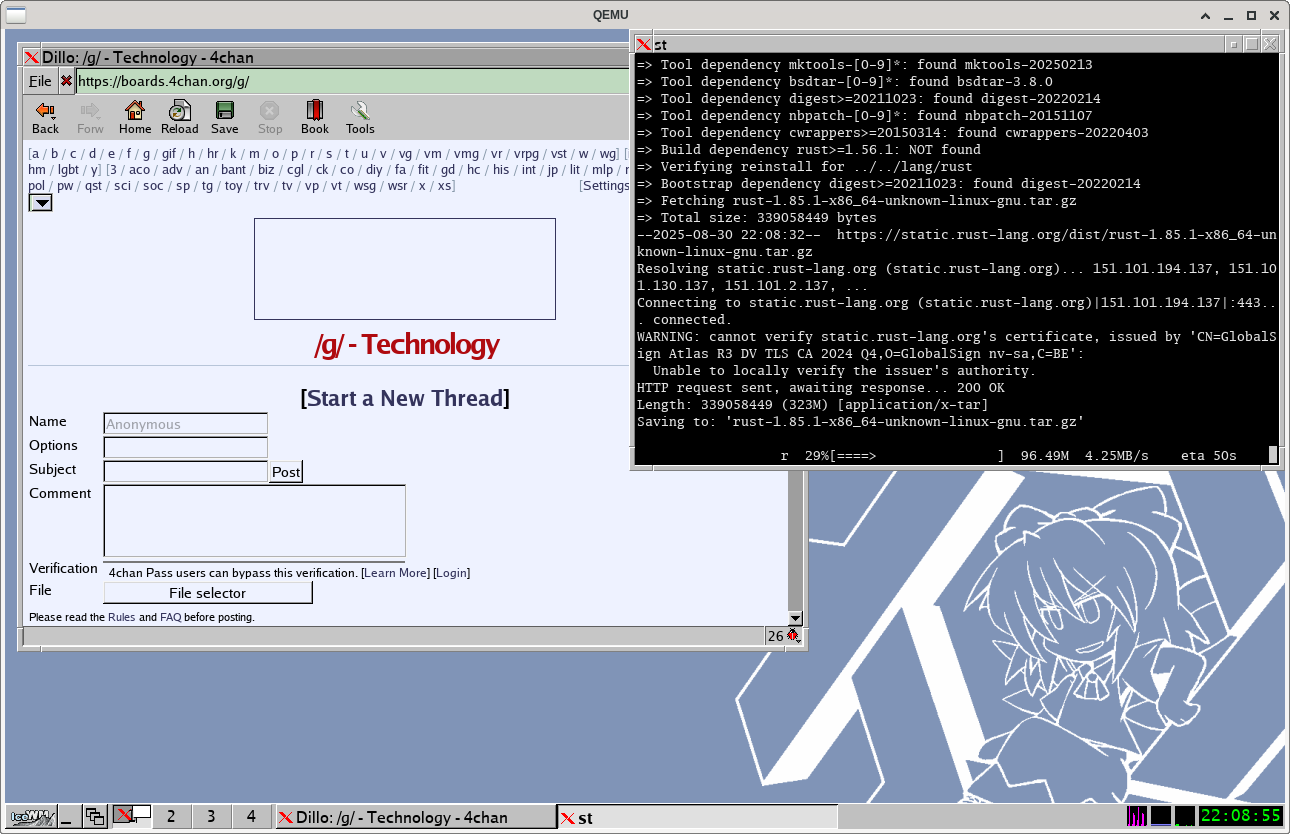Click the empty banner image box
The image size is (1290, 834).
(x=405, y=269)
